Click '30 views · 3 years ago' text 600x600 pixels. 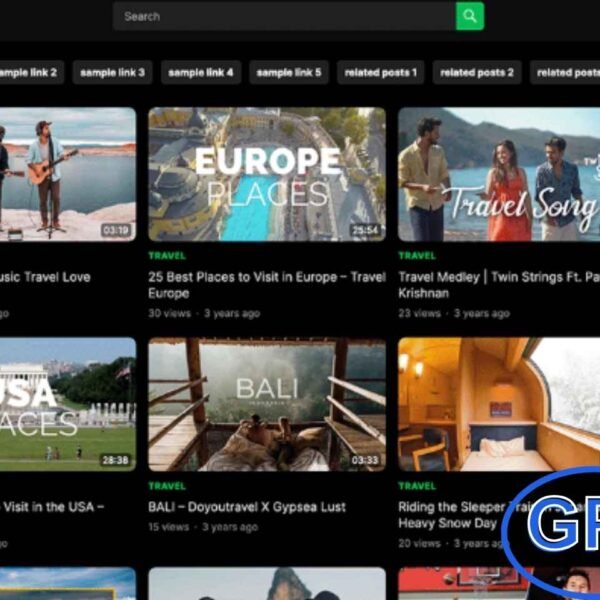[204, 313]
